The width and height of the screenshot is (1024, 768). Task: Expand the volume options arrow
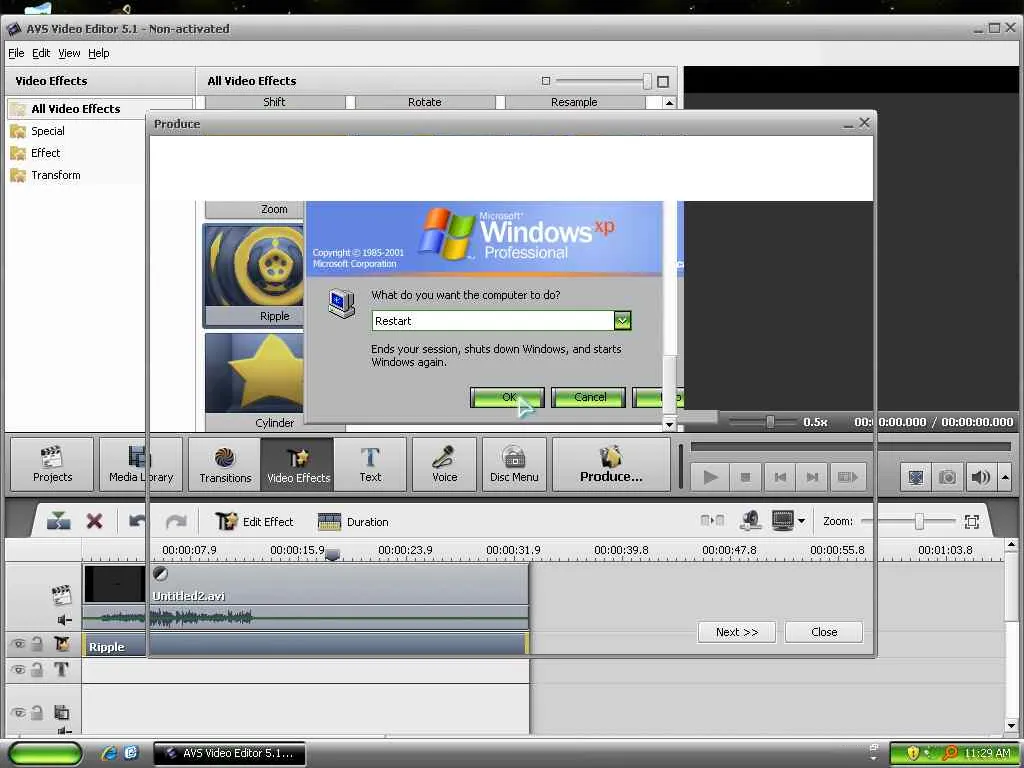[x=1005, y=477]
